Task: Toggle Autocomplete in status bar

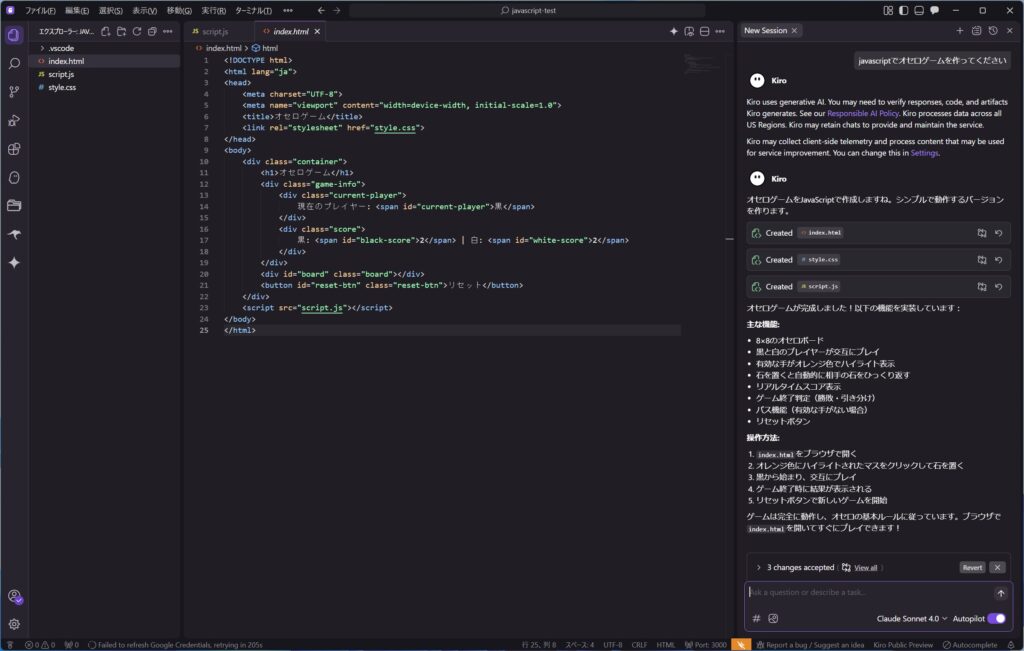Action: [970, 645]
